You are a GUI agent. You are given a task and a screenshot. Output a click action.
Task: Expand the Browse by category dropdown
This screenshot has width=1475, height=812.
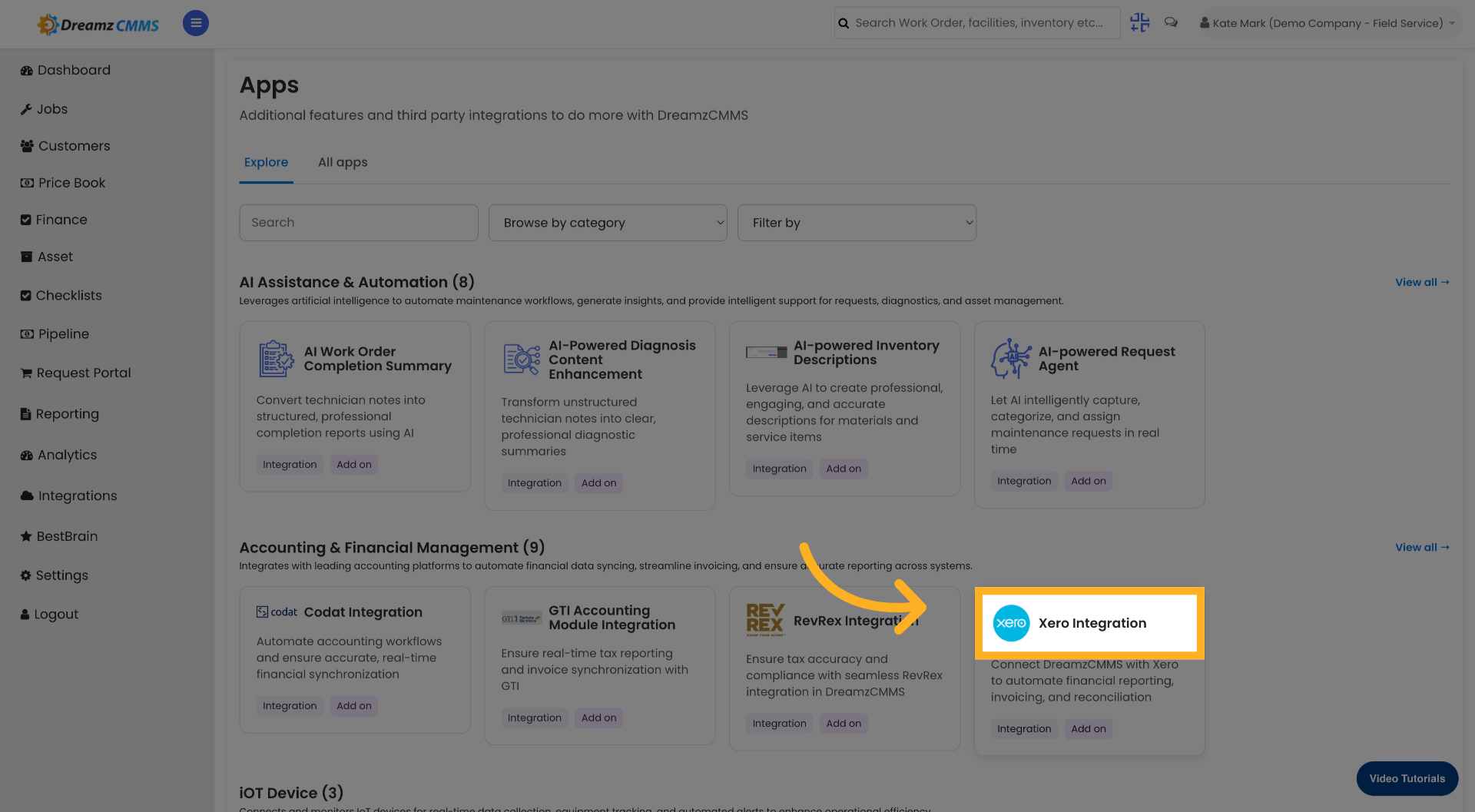click(607, 222)
